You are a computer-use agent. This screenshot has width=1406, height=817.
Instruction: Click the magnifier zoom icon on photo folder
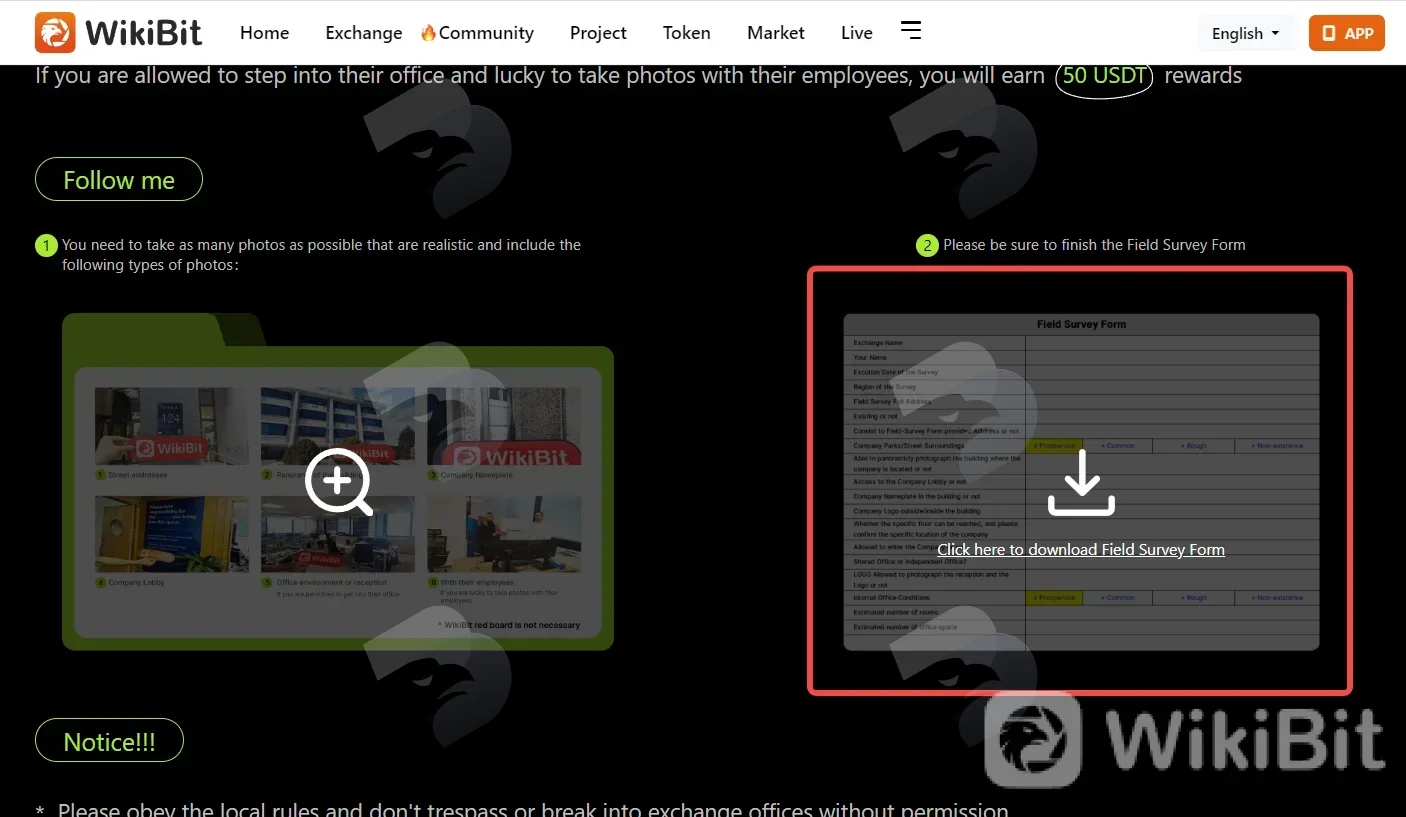tap(339, 482)
